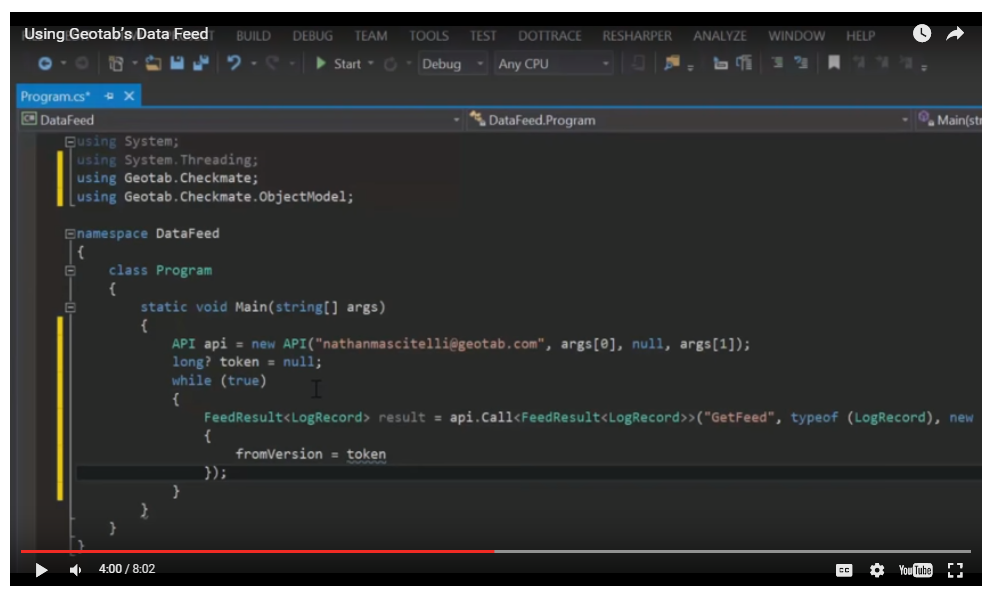Open the Any CPU platform dropdown
Image resolution: width=994 pixels, height=595 pixels.
[x=554, y=64]
